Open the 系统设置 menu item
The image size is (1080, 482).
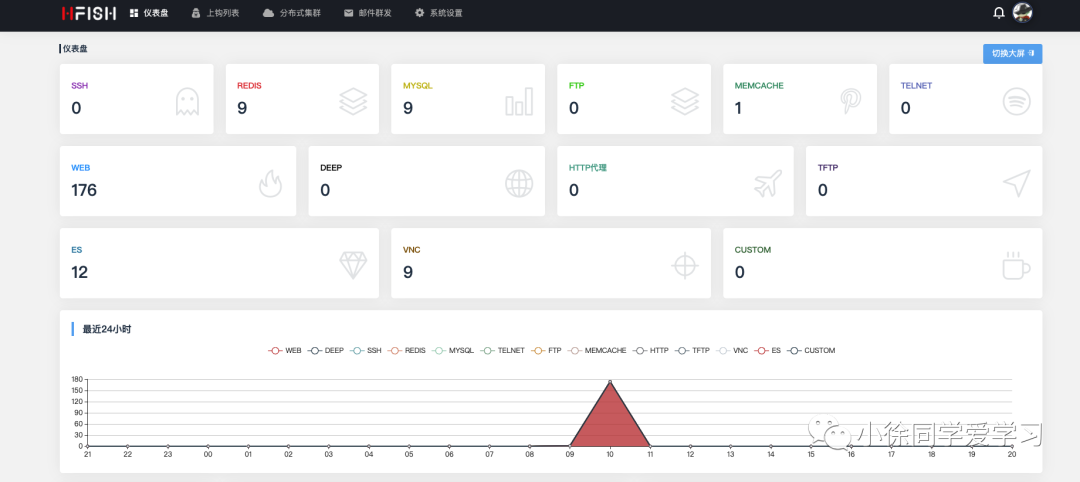coord(439,13)
